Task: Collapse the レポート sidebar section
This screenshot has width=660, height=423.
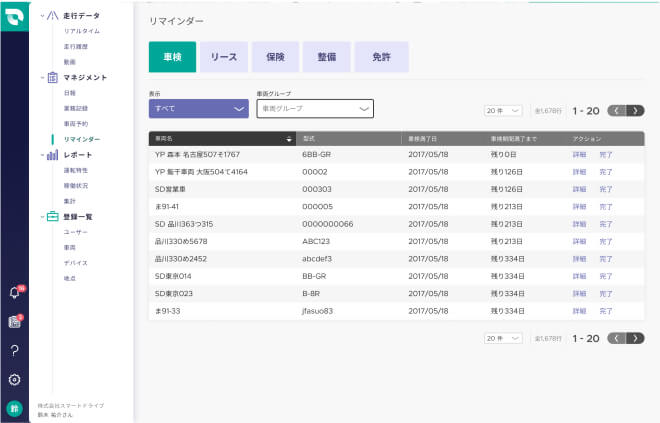Action: 41,155
